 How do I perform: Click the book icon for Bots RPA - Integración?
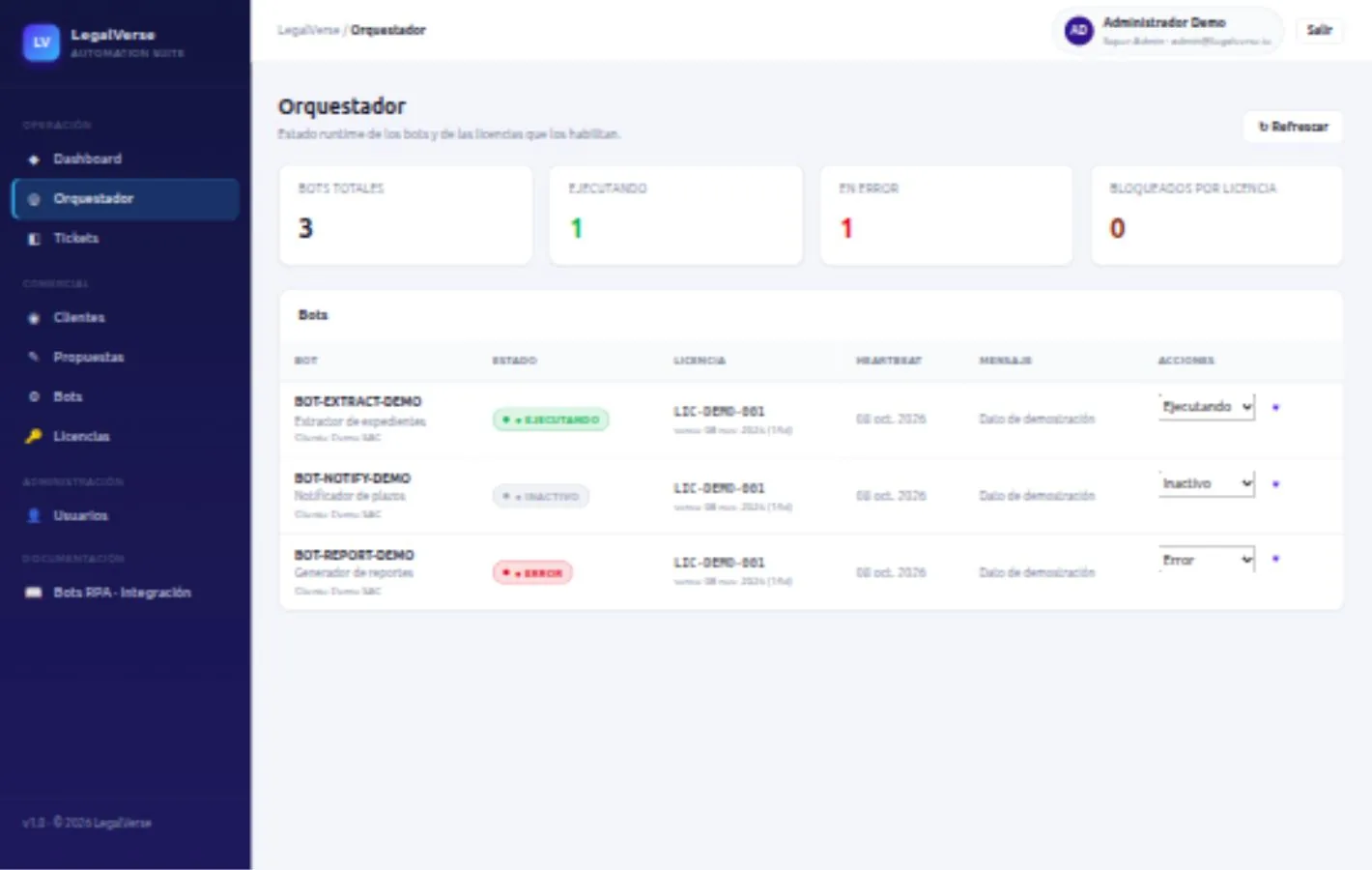tap(34, 593)
